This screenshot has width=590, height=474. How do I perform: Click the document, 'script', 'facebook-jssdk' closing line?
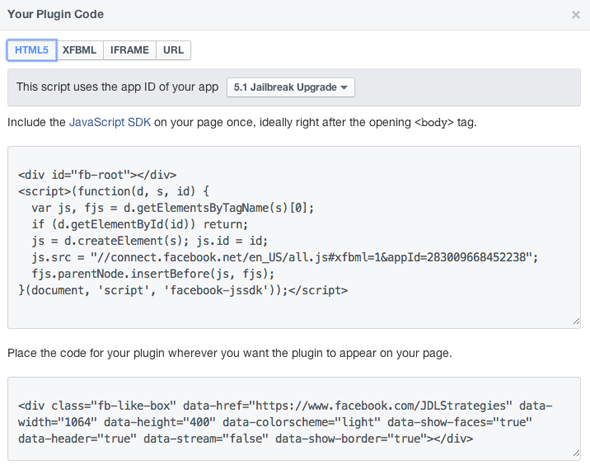tap(183, 290)
